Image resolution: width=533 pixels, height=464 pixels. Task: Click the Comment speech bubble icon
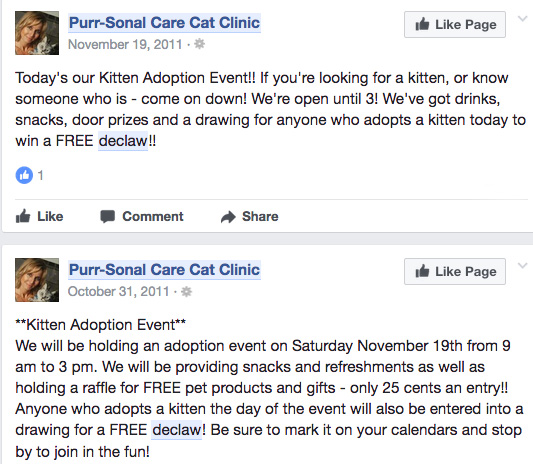click(x=107, y=217)
